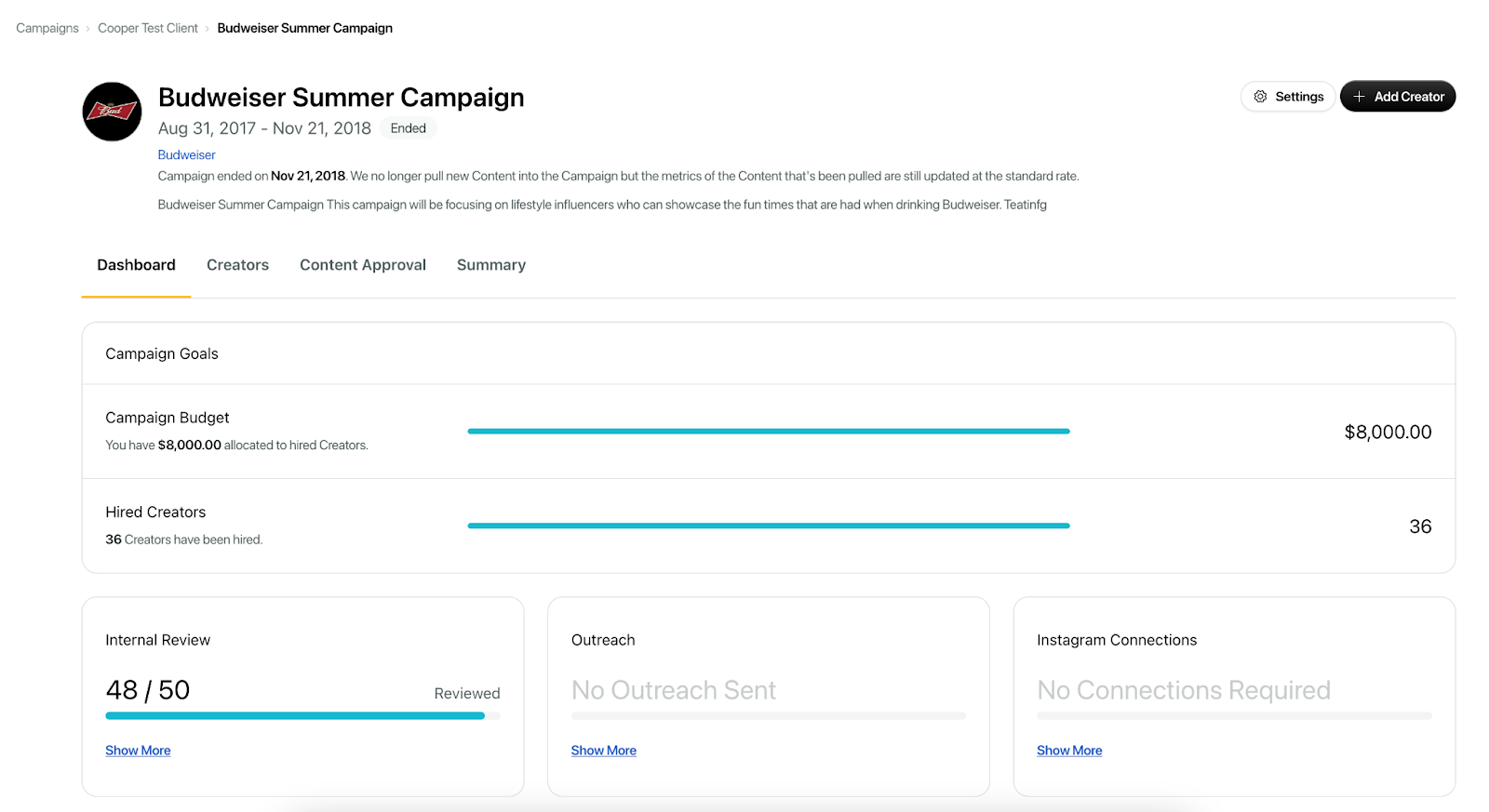The width and height of the screenshot is (1489, 812).
Task: Click the campaign description paragraph
Action: tap(602, 205)
